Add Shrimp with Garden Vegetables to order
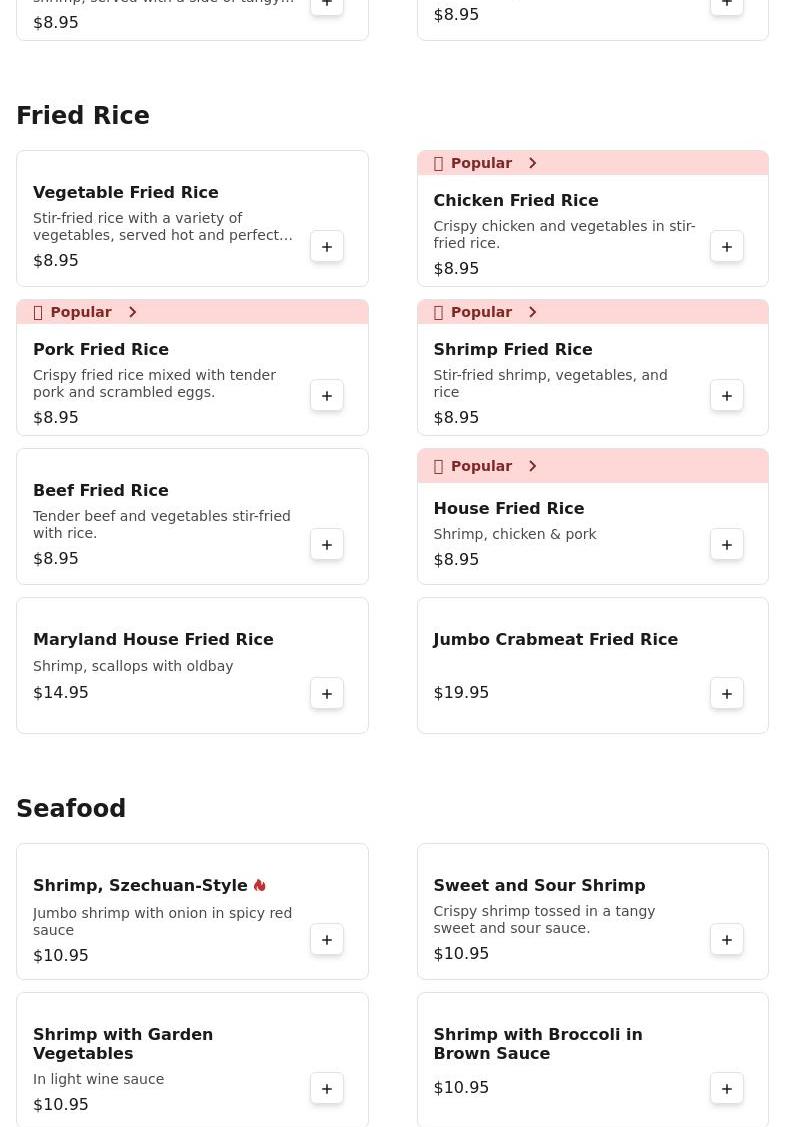The width and height of the screenshot is (785, 1127). pos(327,1089)
